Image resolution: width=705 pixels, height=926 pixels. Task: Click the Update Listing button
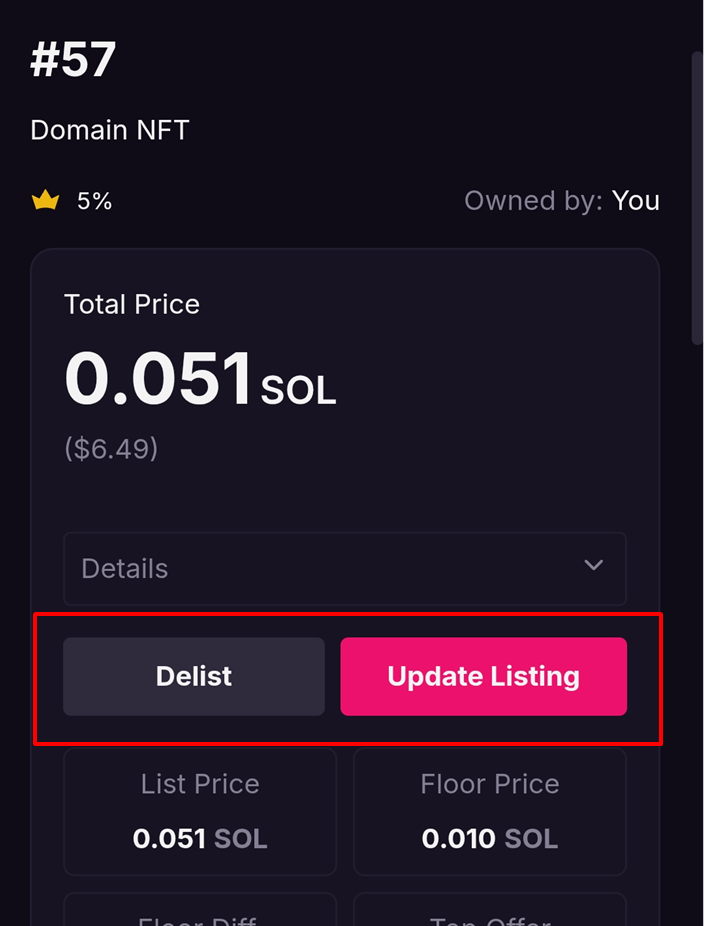click(483, 676)
